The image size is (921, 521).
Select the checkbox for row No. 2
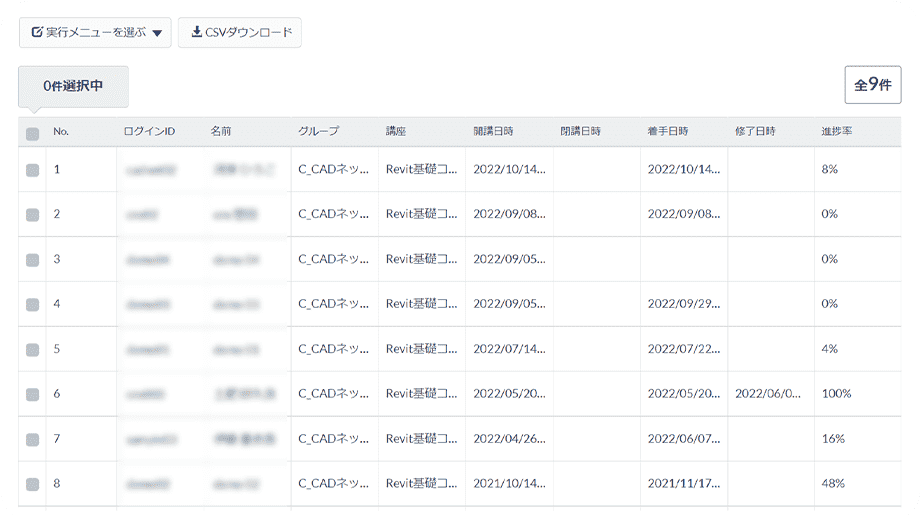[33, 215]
